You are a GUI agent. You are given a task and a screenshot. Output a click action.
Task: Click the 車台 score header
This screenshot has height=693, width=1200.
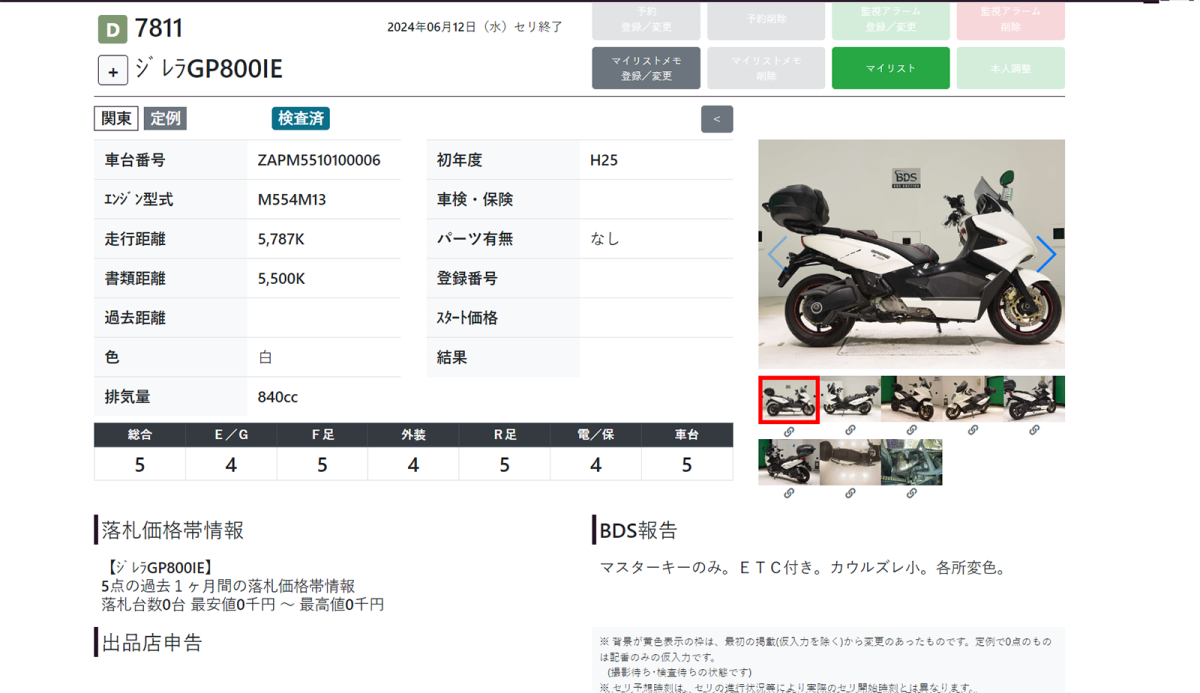click(x=687, y=435)
